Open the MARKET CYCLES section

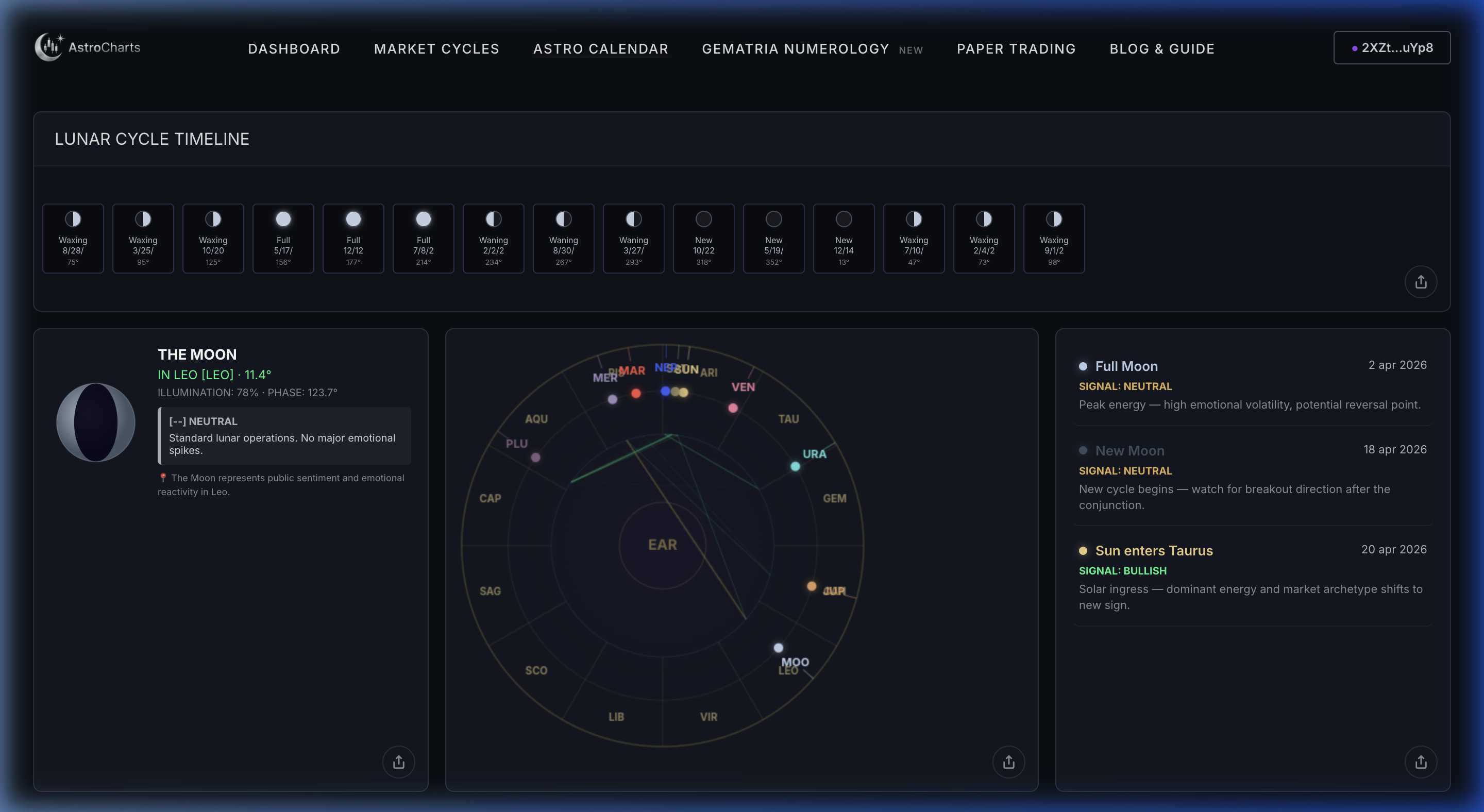coord(436,49)
